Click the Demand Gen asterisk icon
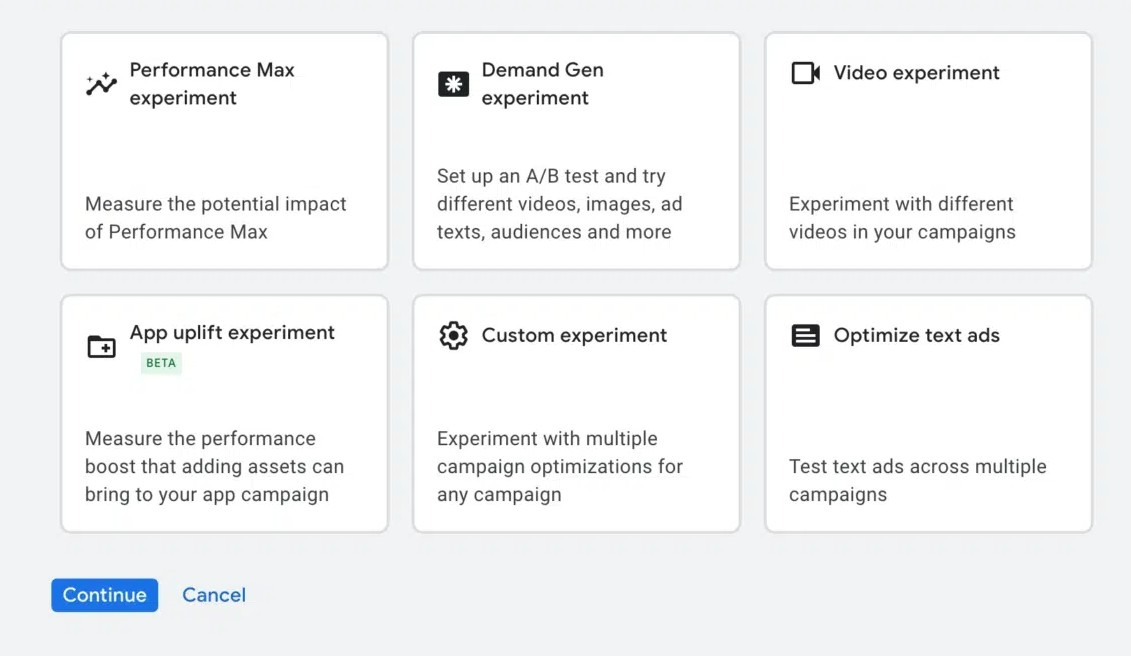 [x=453, y=84]
